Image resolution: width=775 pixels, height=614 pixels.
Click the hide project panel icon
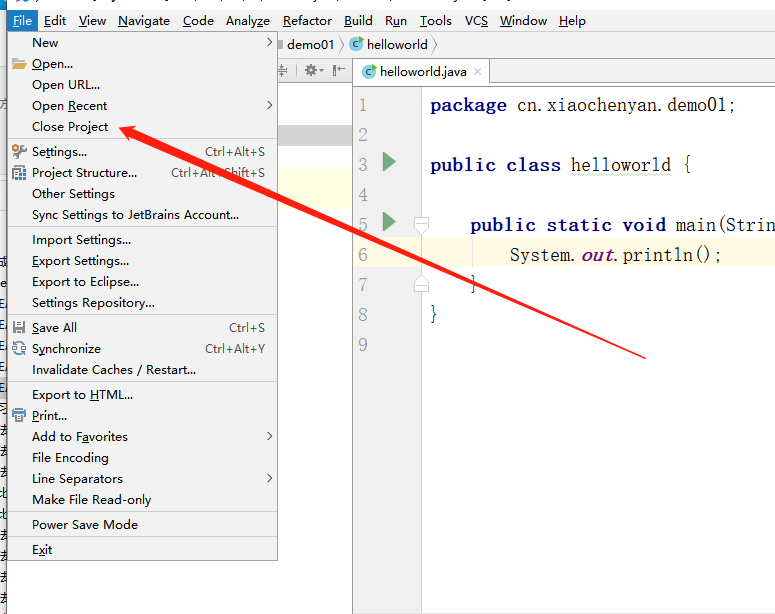(x=336, y=71)
